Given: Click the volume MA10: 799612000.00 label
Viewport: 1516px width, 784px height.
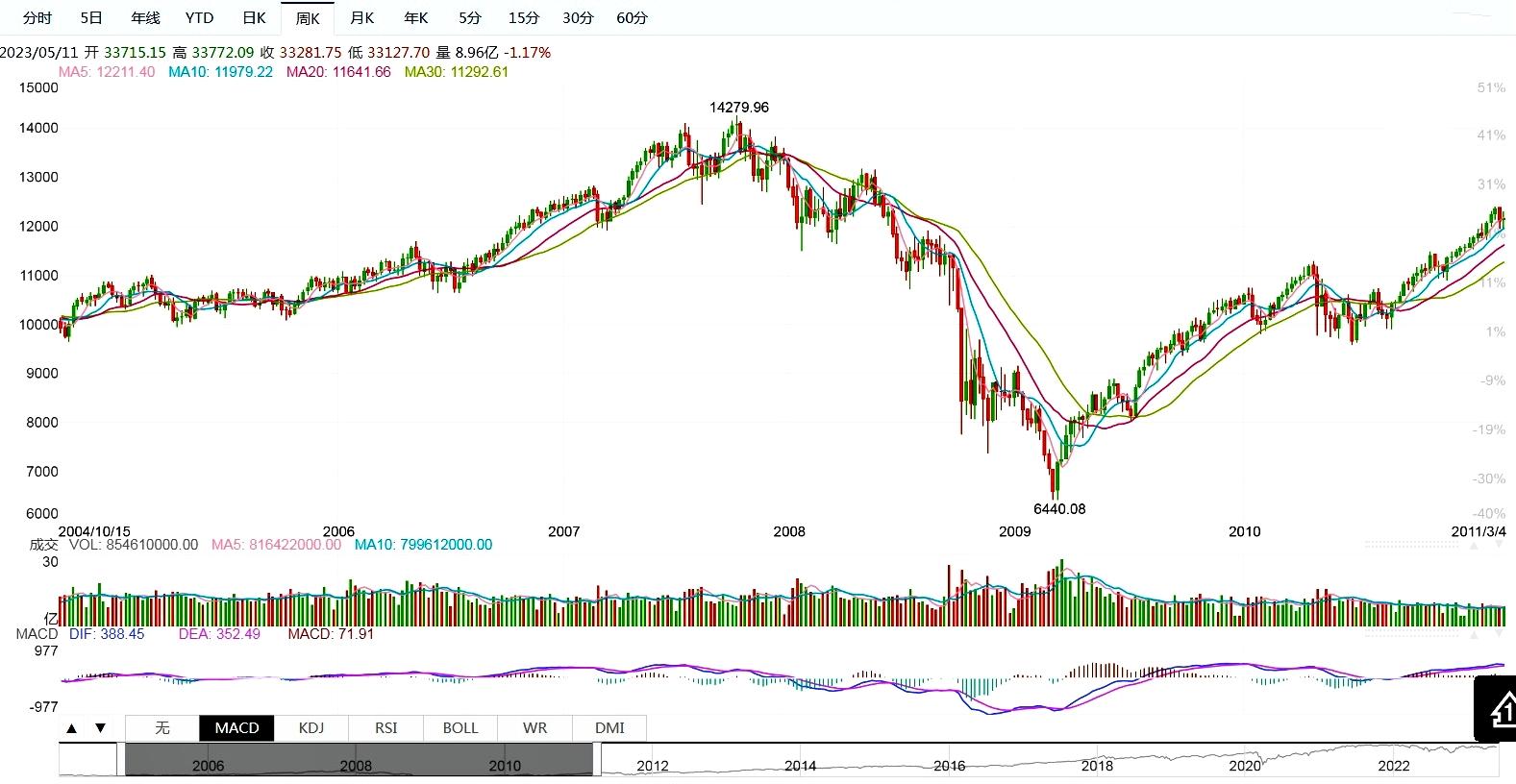Looking at the screenshot, I should click(x=423, y=545).
